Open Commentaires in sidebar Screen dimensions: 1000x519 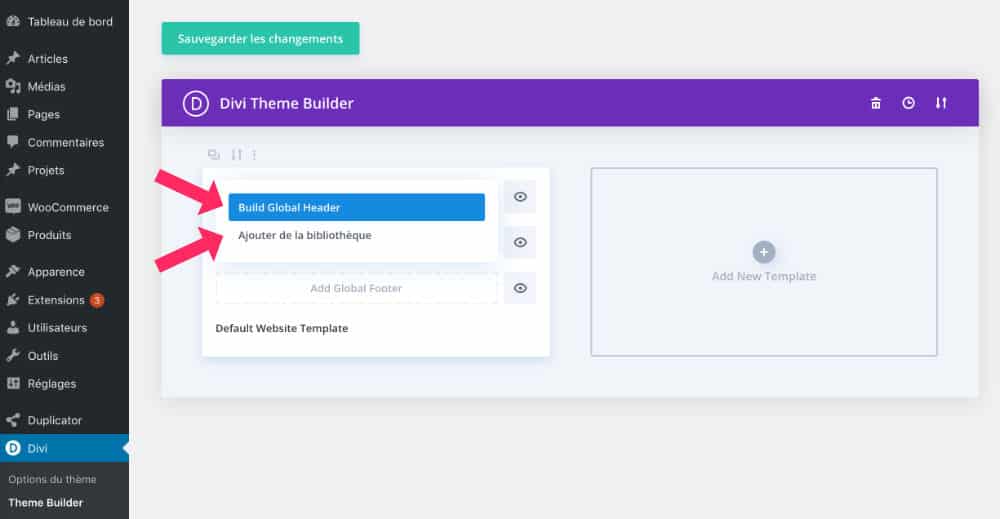[x=64, y=143]
